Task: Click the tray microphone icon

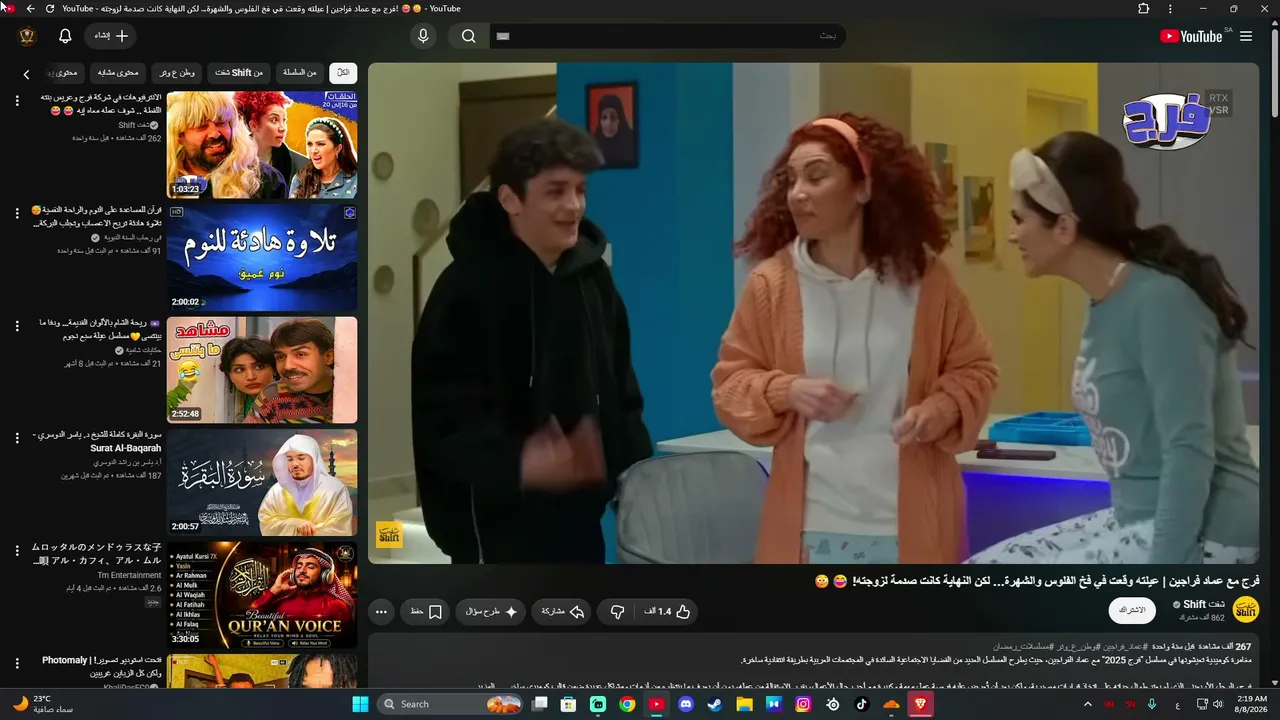Action: tap(1153, 704)
